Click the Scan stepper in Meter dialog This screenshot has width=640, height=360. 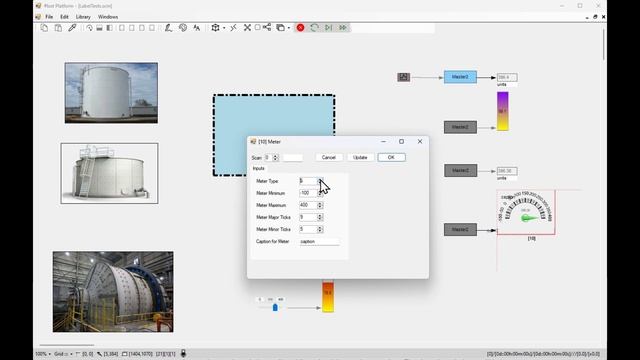click(275, 158)
